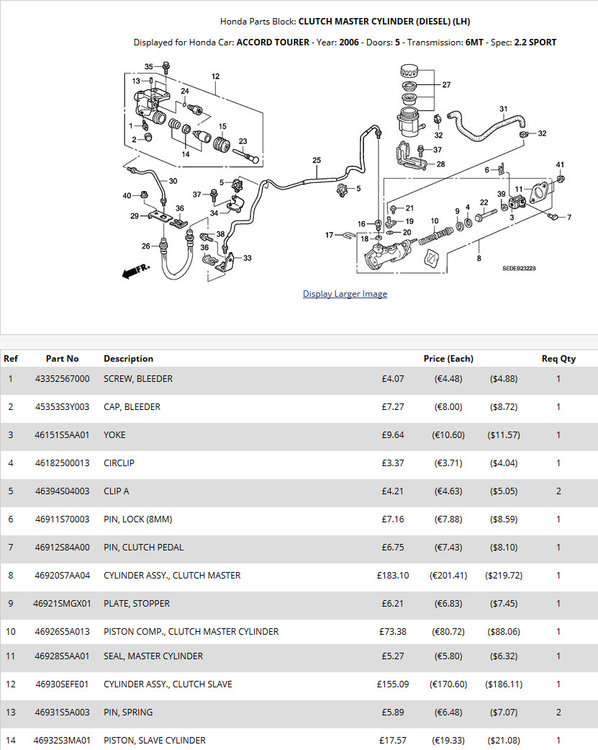Click the Part No column header

tap(62, 359)
